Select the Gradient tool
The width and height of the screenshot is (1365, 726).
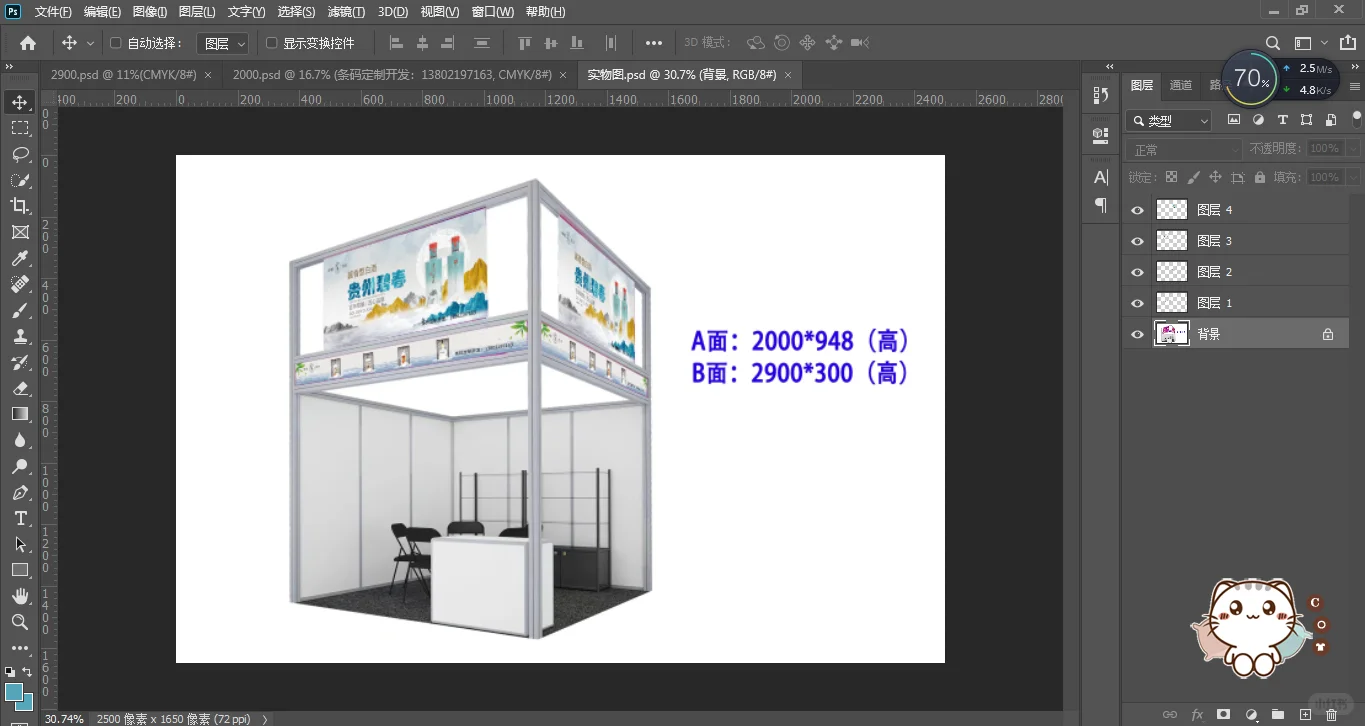point(20,414)
